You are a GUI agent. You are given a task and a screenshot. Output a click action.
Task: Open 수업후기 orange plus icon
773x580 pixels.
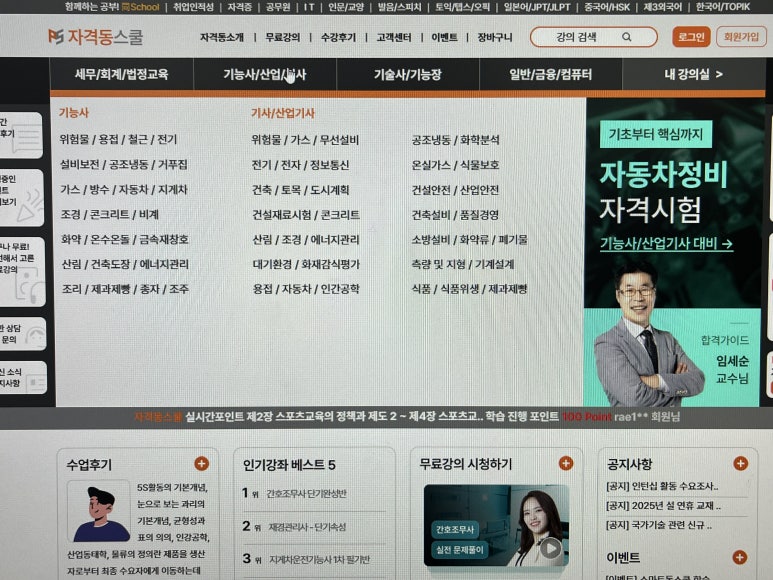tap(201, 464)
